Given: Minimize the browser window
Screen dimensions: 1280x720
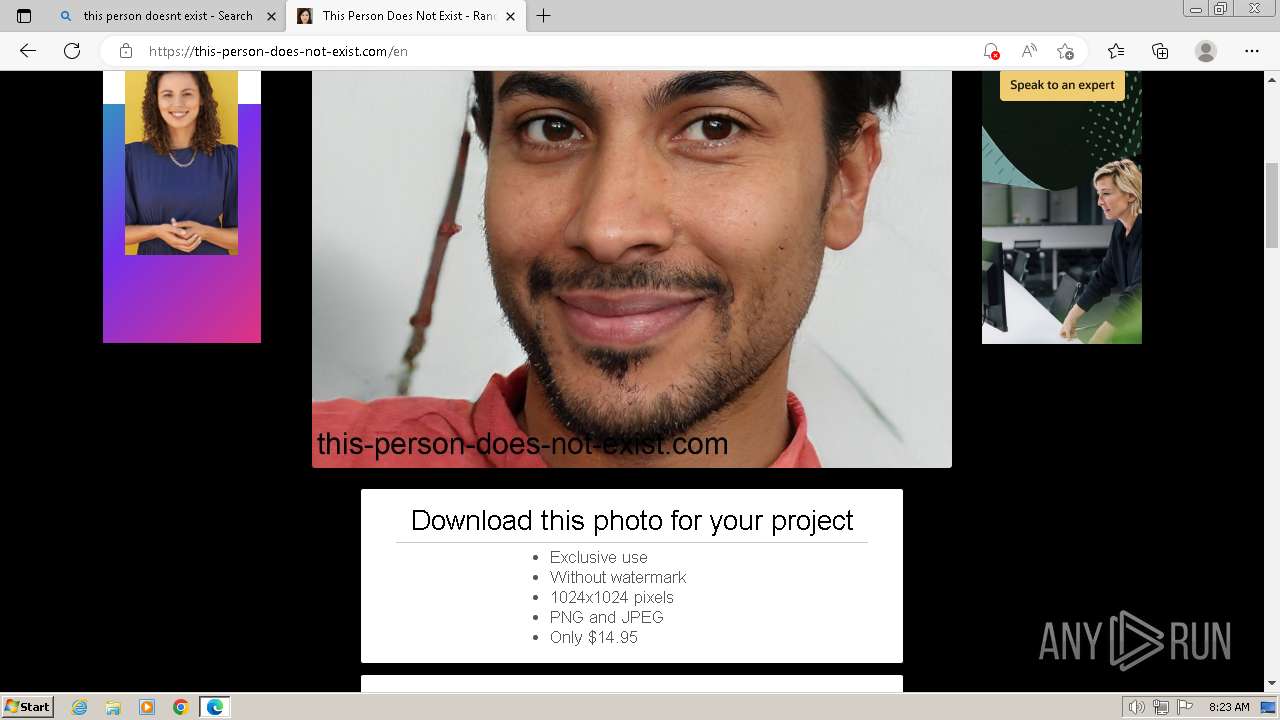Looking at the screenshot, I should 1195,9.
